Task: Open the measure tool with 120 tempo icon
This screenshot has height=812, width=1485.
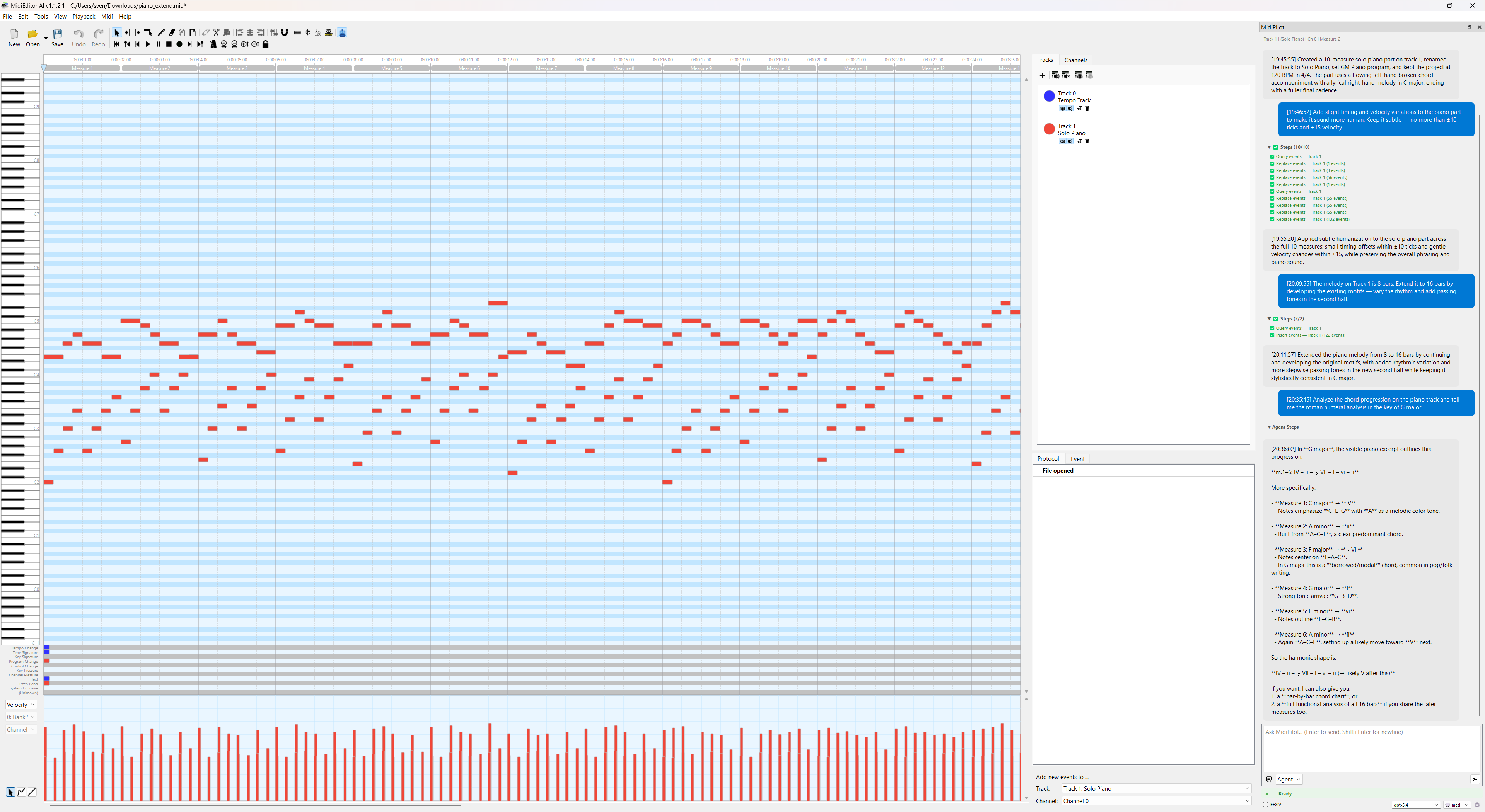Action: (x=318, y=33)
